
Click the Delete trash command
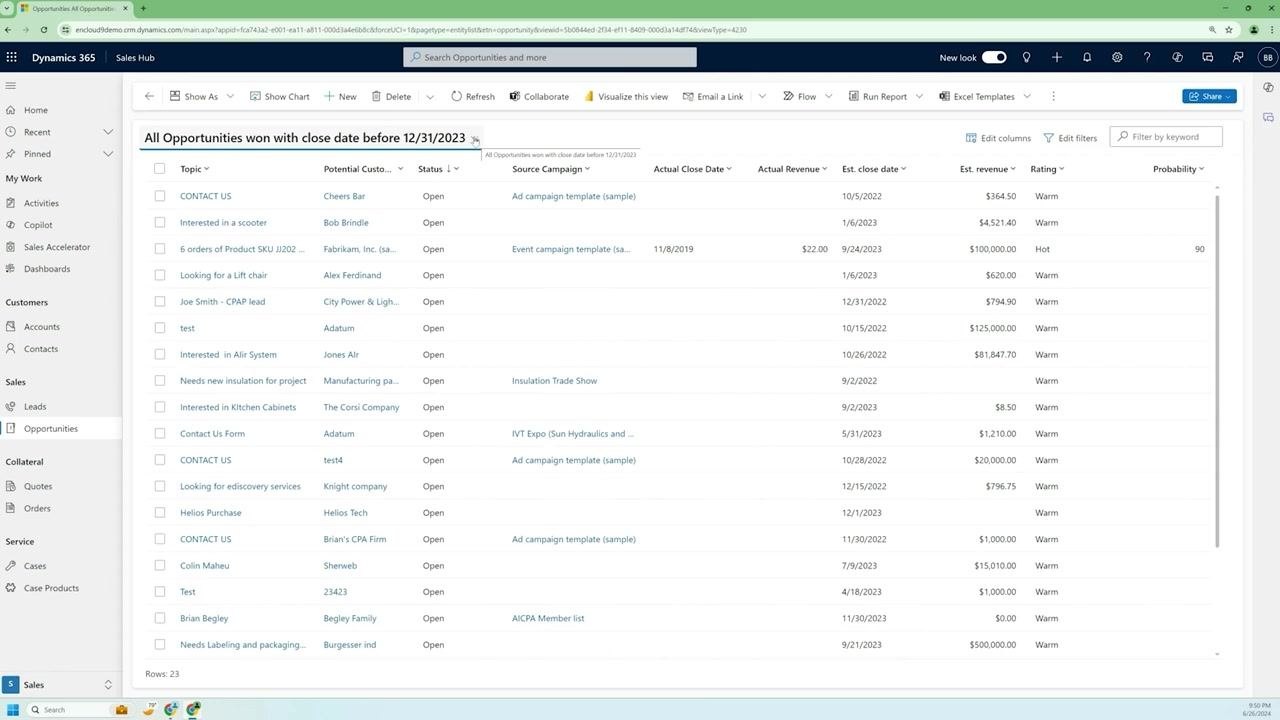tap(391, 96)
